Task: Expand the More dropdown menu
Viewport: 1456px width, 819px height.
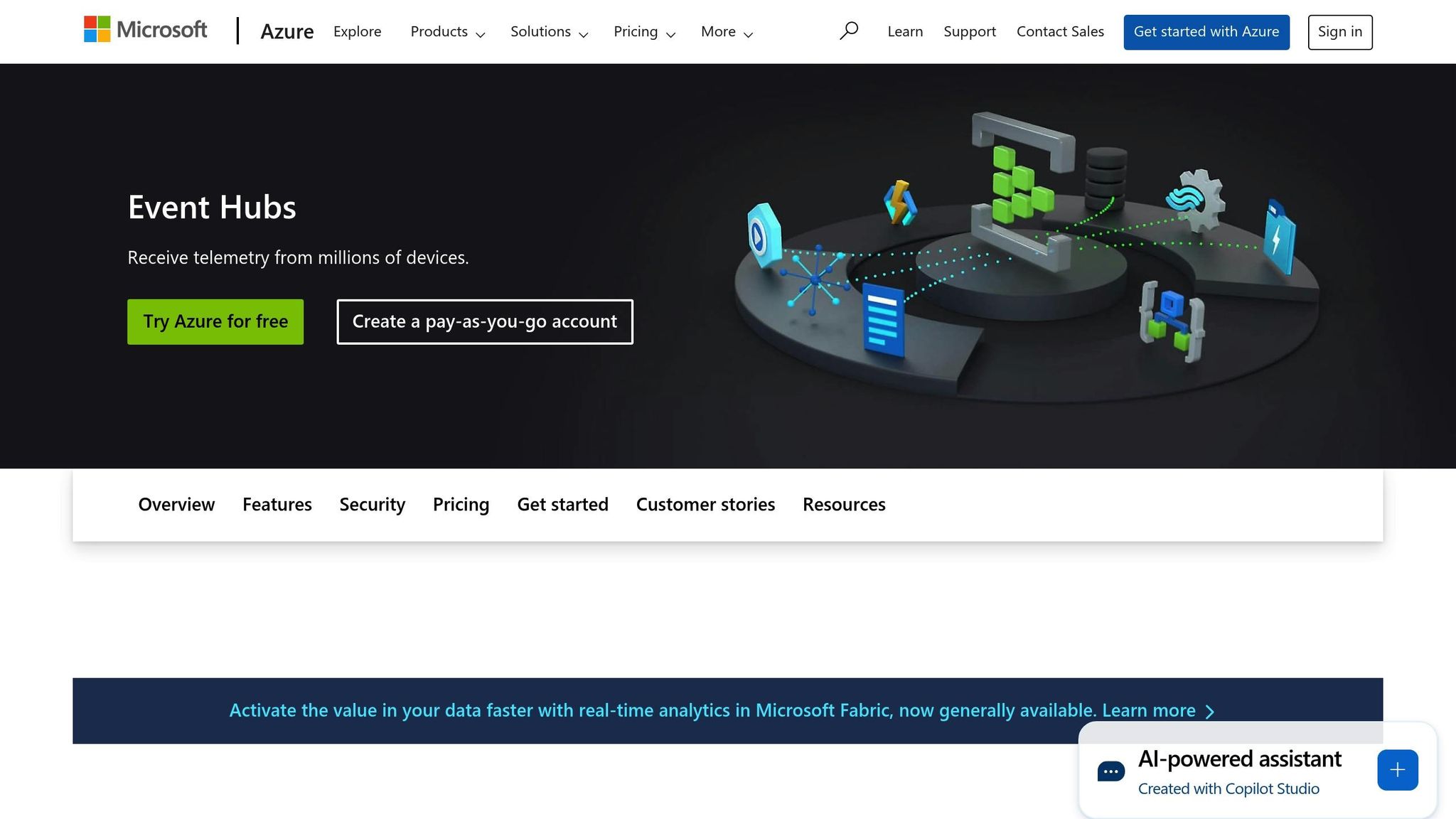Action: [x=727, y=32]
